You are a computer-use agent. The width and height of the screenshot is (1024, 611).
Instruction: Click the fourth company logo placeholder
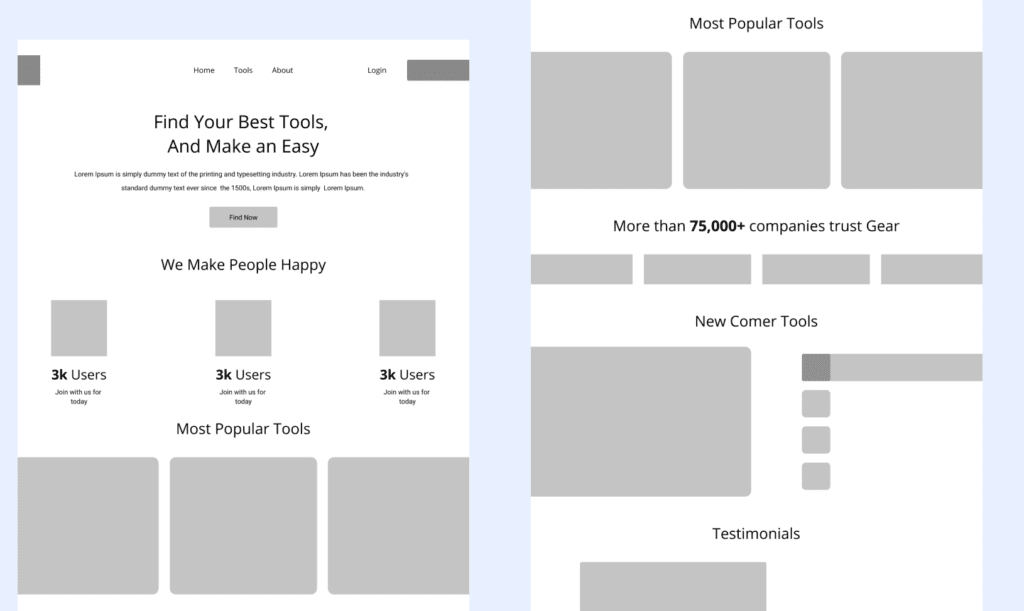tap(932, 269)
